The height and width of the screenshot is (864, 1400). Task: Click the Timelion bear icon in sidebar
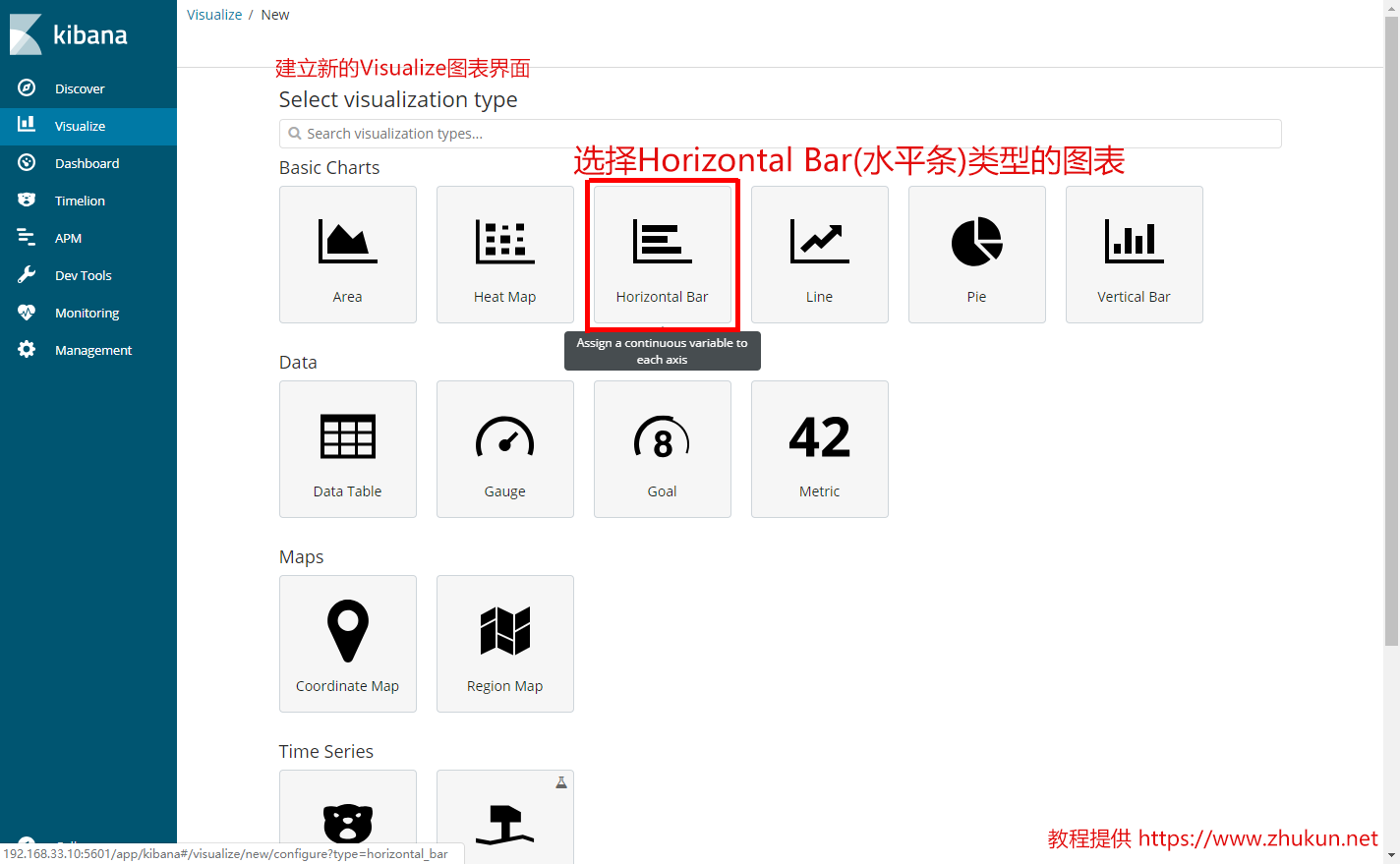click(27, 200)
